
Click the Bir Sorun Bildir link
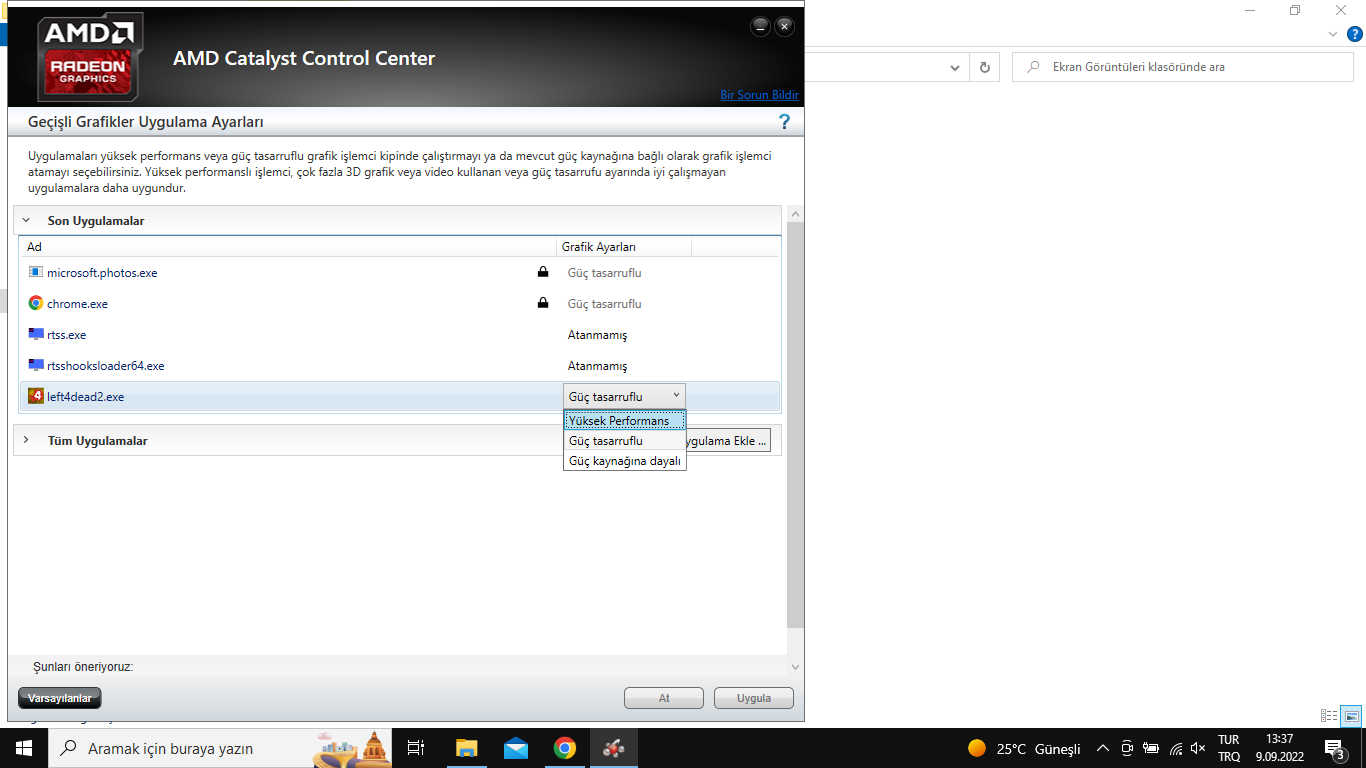click(x=760, y=95)
